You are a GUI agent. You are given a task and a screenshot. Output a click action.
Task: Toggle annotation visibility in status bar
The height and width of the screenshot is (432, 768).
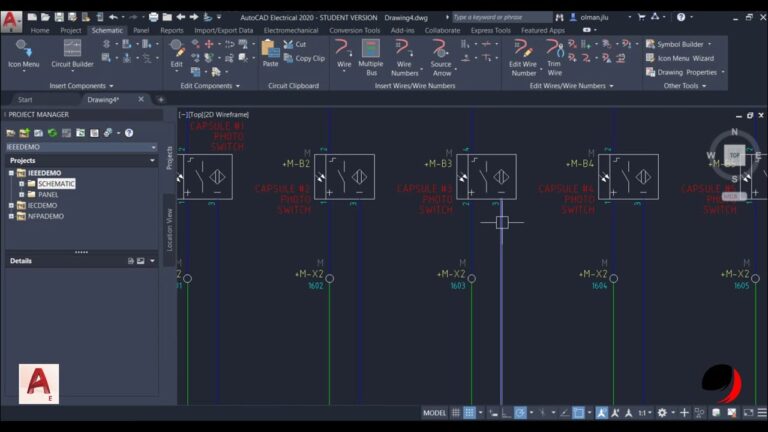(601, 413)
